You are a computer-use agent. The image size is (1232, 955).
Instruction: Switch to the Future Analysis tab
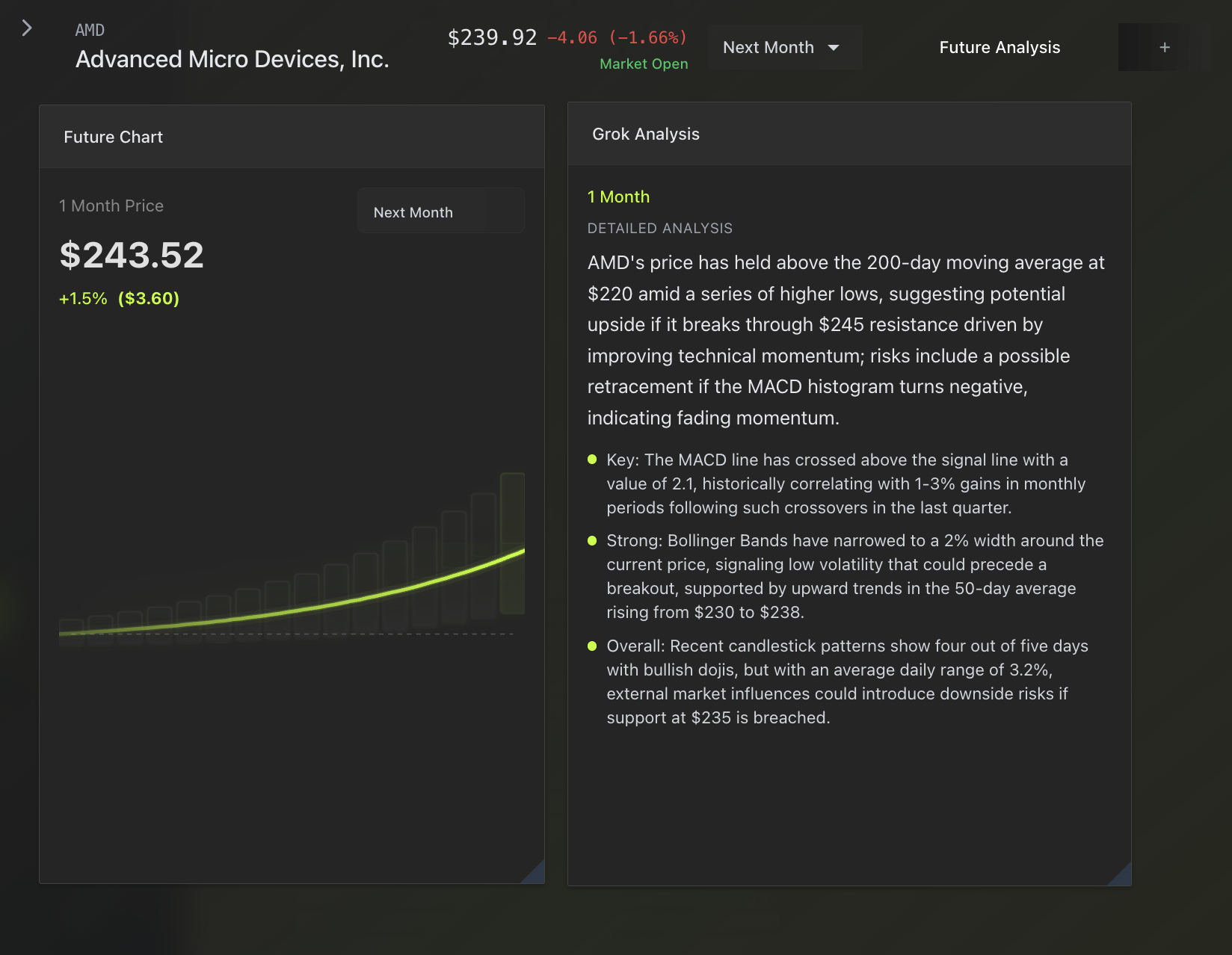point(1000,47)
